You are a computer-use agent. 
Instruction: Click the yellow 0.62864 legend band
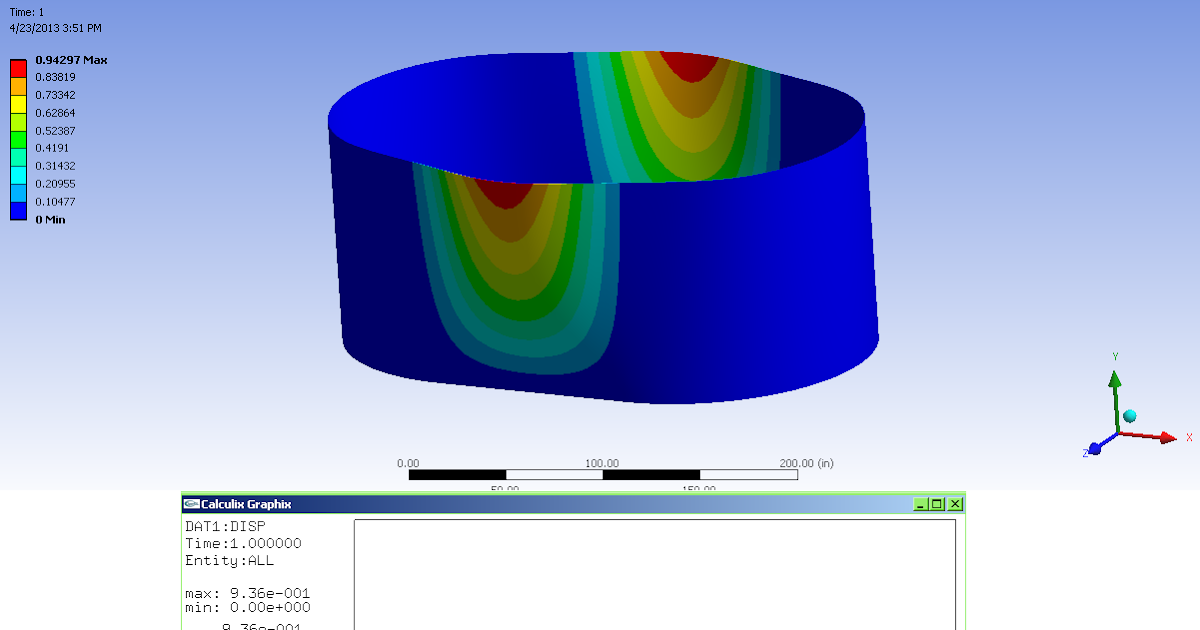point(17,113)
